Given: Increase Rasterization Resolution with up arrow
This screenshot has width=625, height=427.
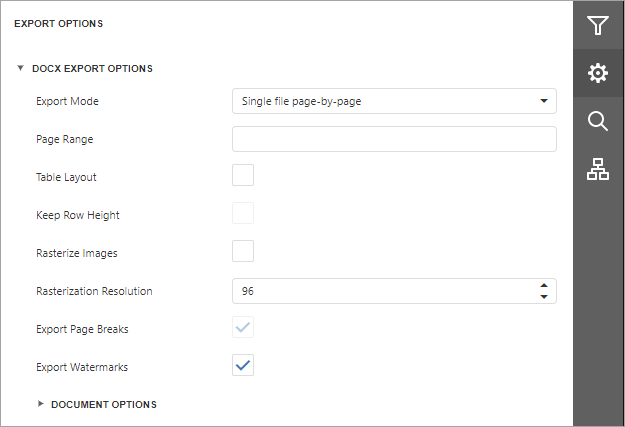Looking at the screenshot, I should 543,285.
